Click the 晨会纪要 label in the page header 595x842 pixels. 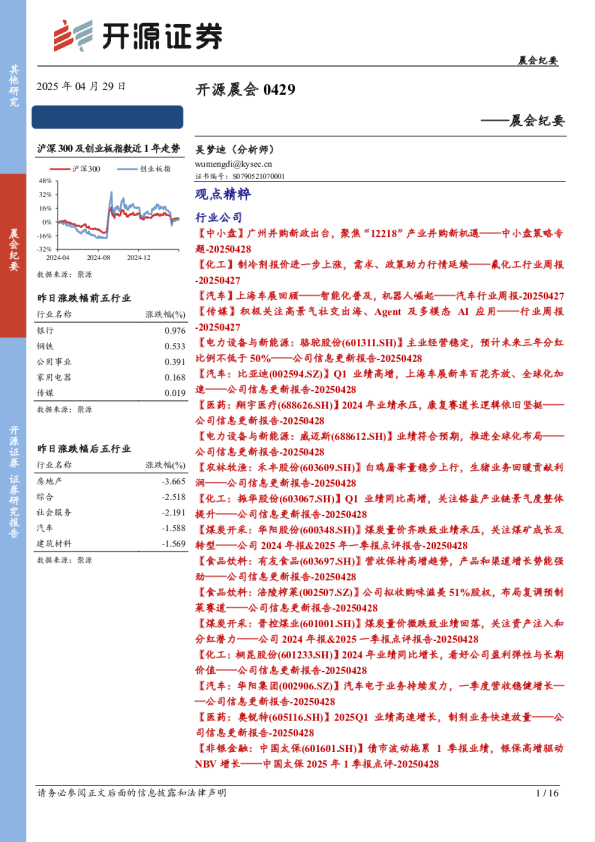538,60
